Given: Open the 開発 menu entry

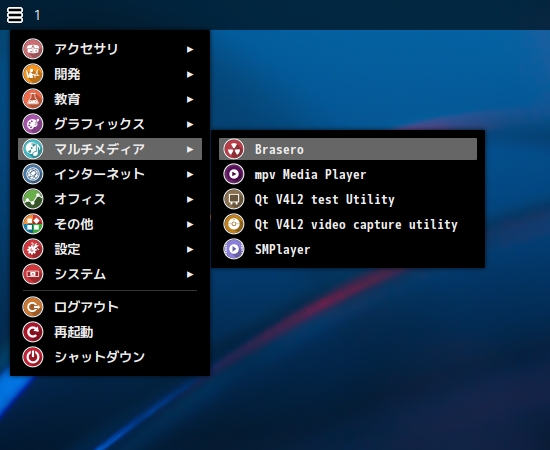Looking at the screenshot, I should (x=110, y=74).
